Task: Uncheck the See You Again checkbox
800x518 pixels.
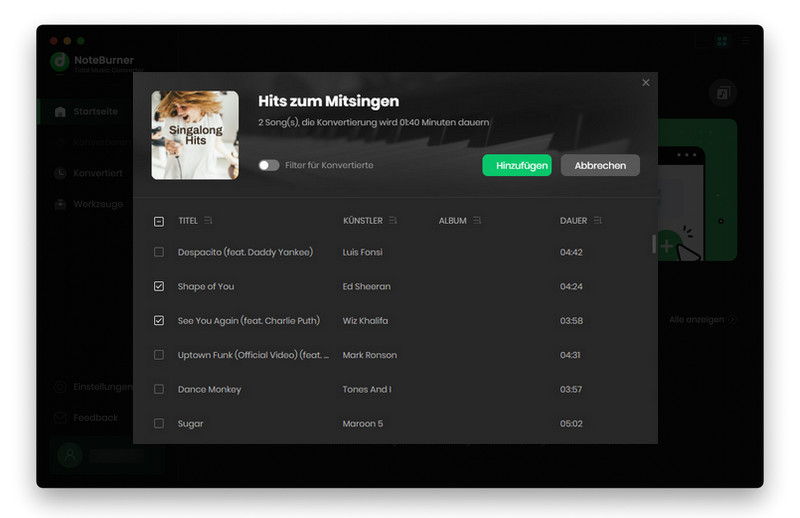Action: (159, 321)
